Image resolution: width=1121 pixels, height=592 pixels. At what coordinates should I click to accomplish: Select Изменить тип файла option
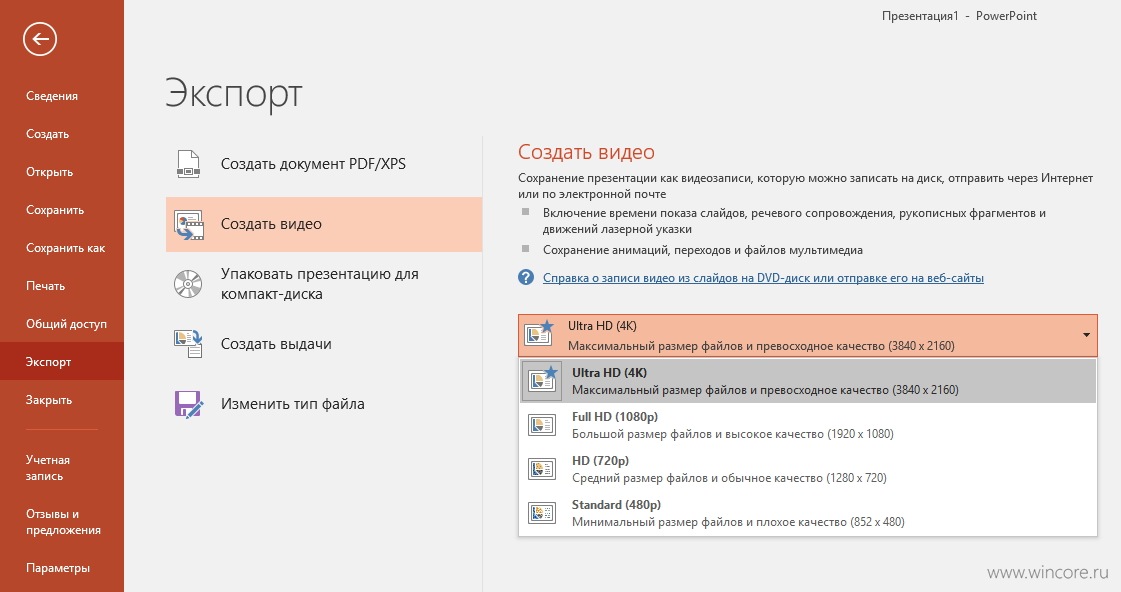pos(324,404)
